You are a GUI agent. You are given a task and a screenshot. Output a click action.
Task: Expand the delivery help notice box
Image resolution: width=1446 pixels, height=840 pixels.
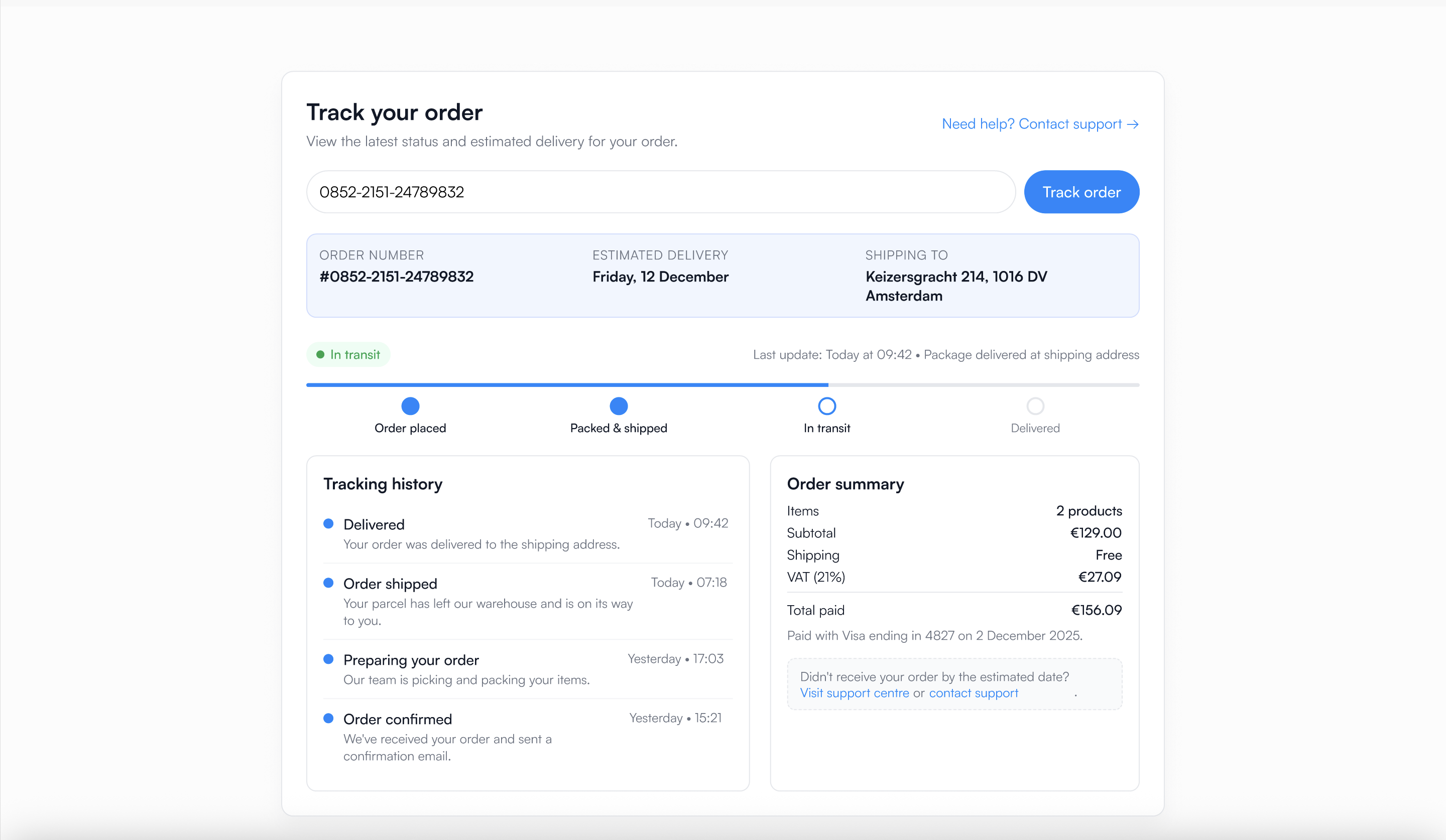pos(953,683)
